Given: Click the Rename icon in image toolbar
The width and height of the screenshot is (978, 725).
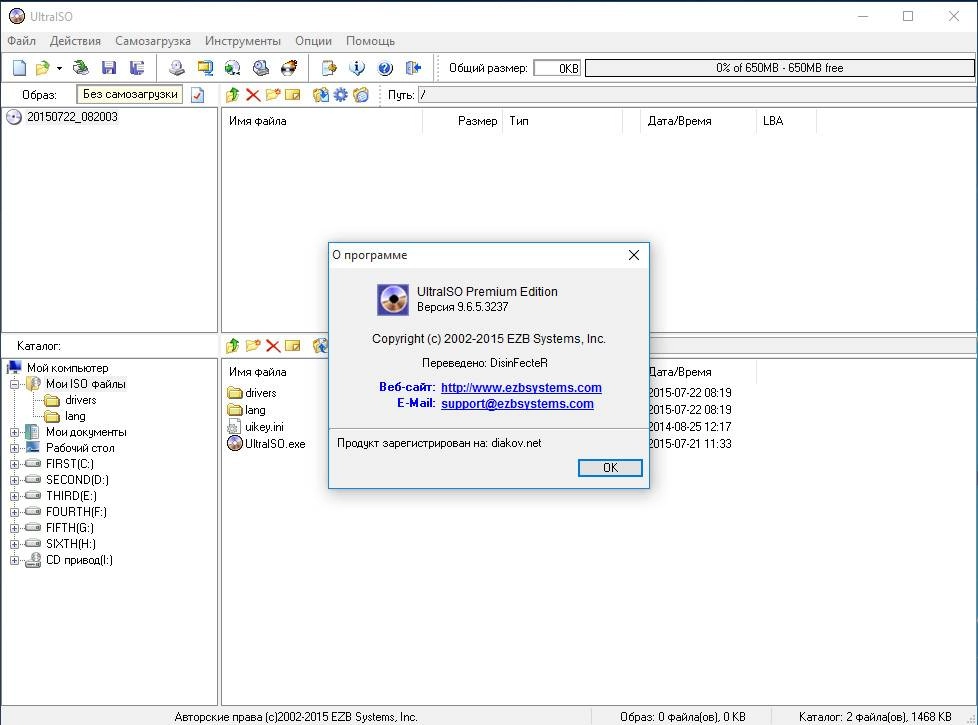Looking at the screenshot, I should click(x=293, y=95).
